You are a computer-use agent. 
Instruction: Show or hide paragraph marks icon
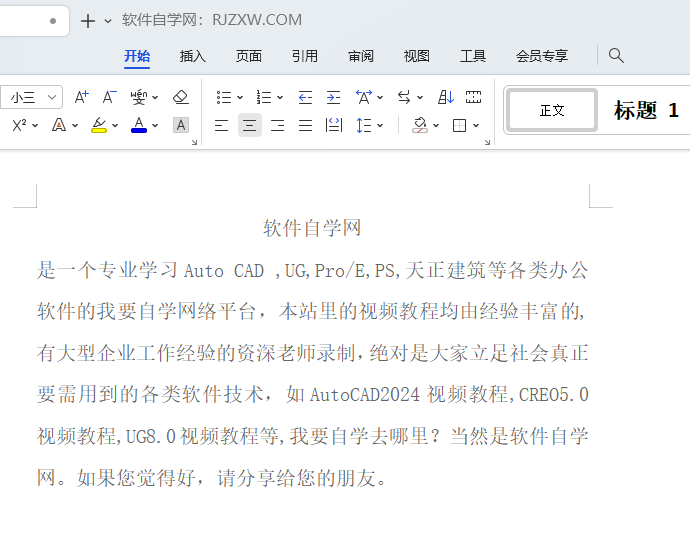point(473,97)
